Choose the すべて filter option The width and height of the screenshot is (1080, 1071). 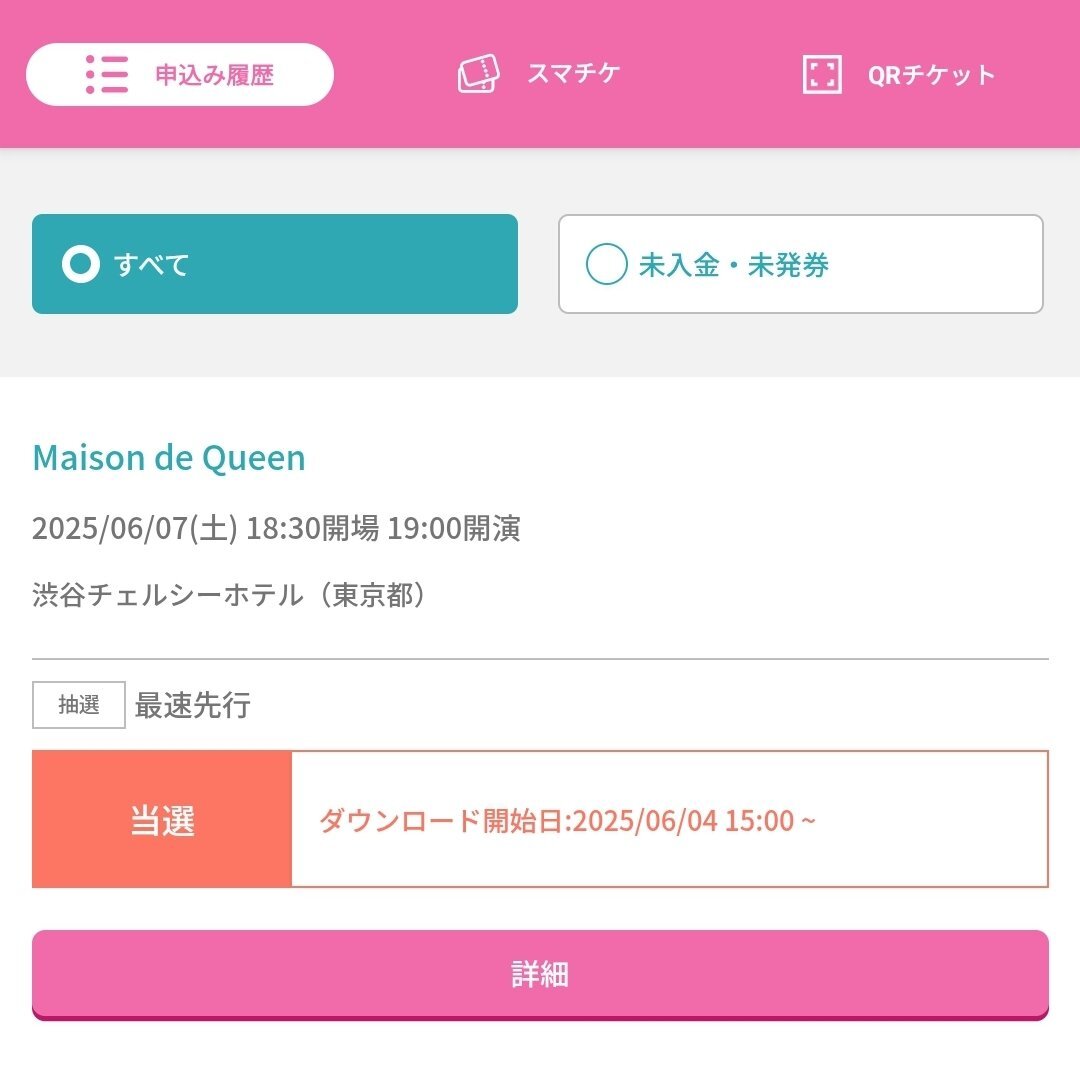click(x=275, y=264)
